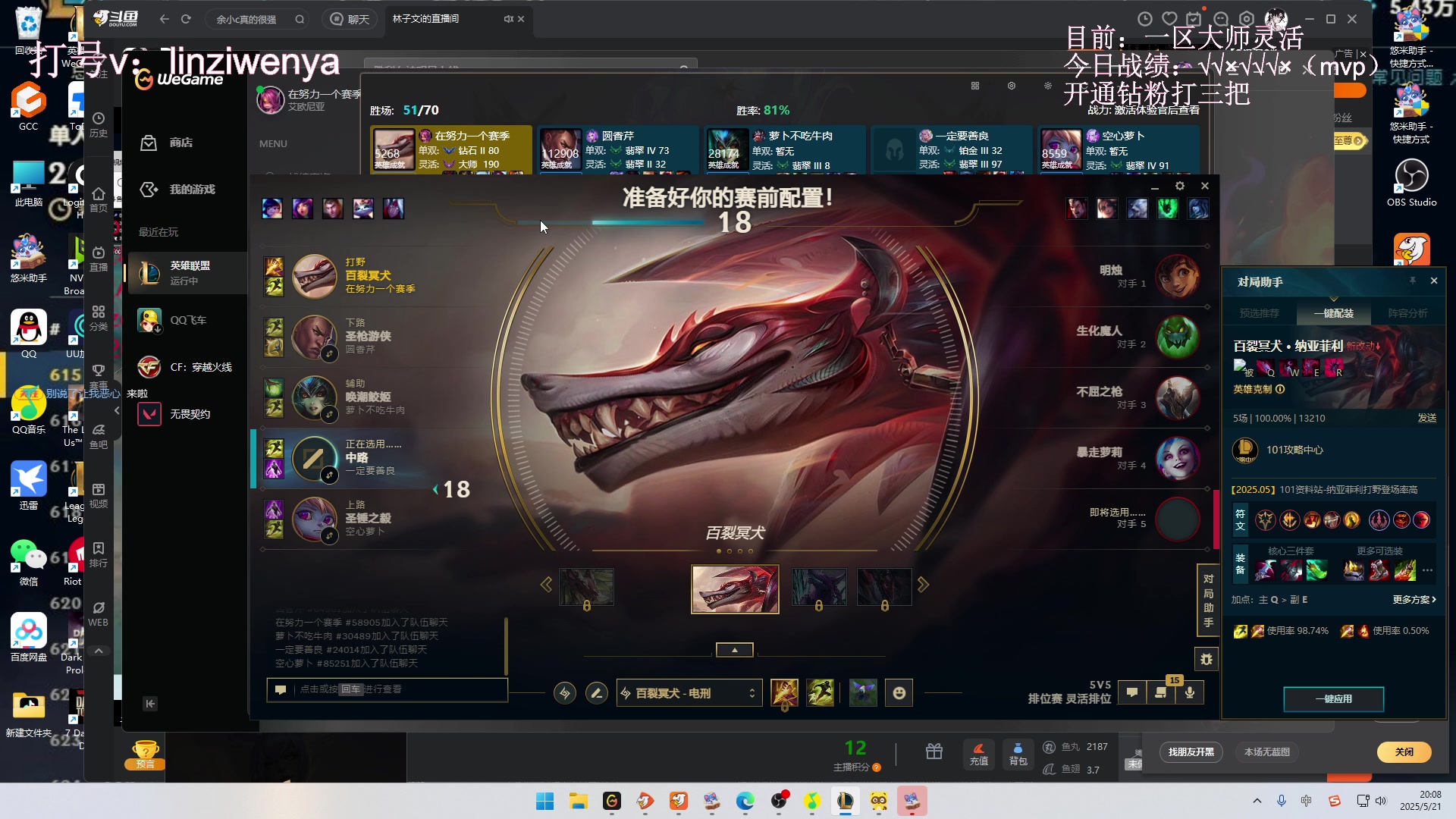Click the Douyu 充值 icon

(x=979, y=754)
